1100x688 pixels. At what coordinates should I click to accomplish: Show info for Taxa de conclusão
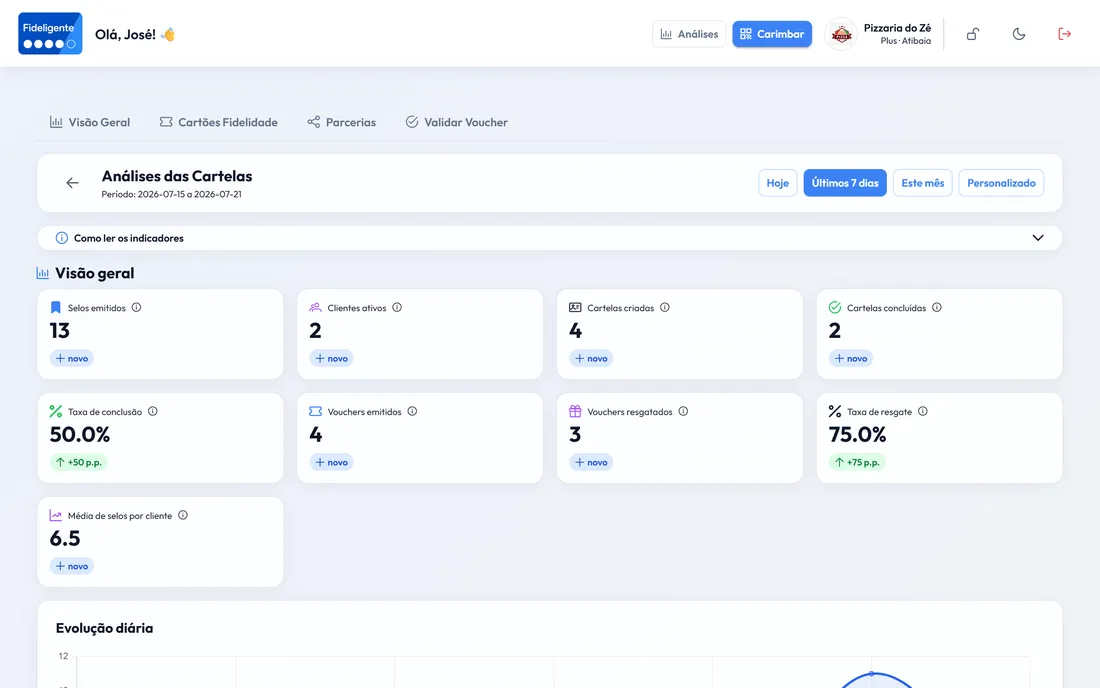152,411
